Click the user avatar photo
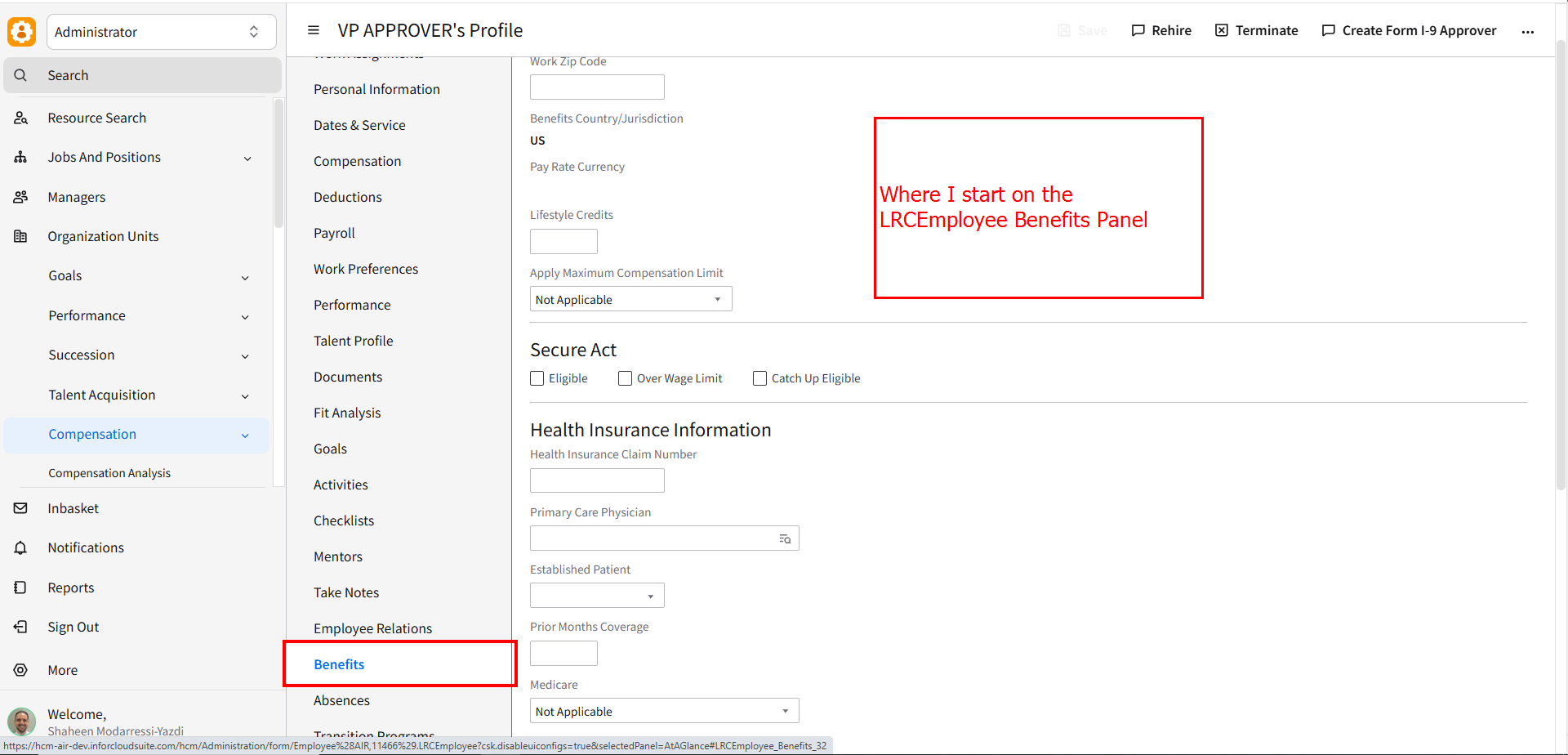1568x755 pixels. (x=22, y=722)
